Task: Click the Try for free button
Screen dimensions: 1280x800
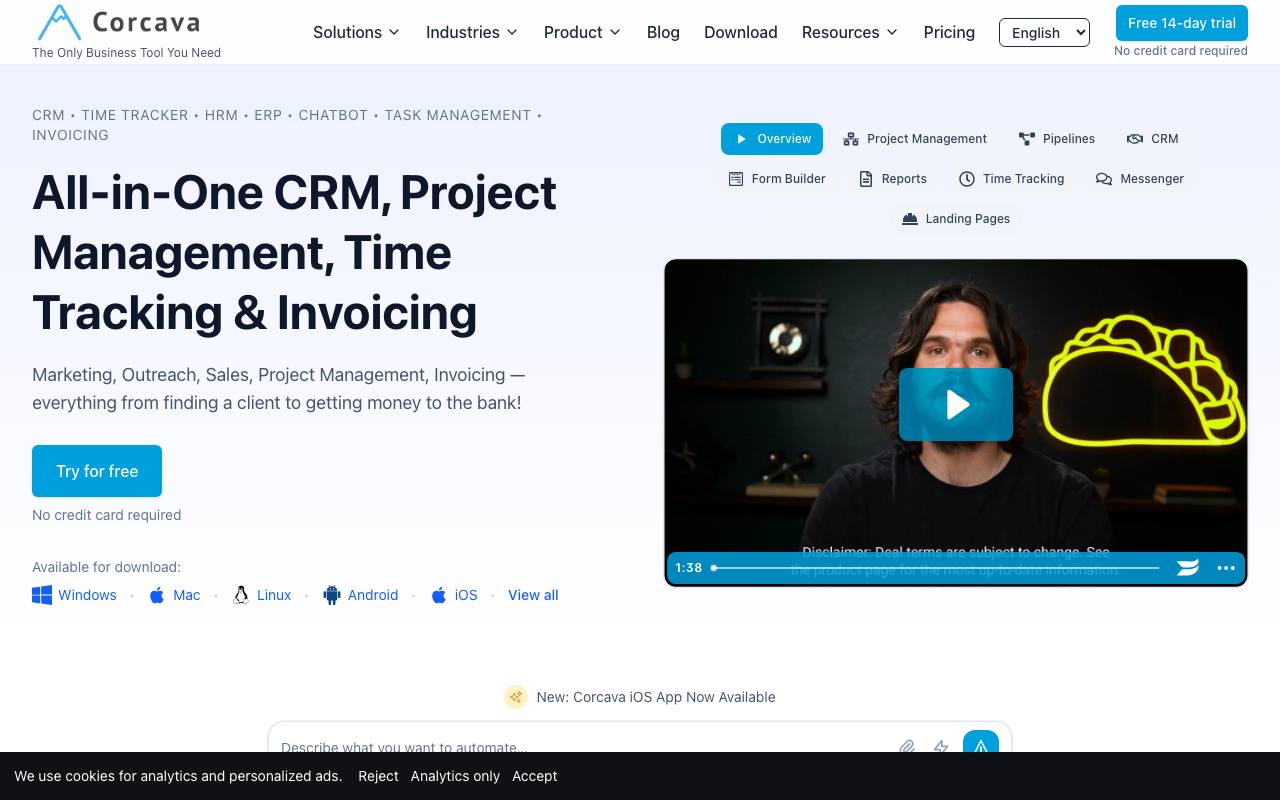Action: click(x=97, y=471)
